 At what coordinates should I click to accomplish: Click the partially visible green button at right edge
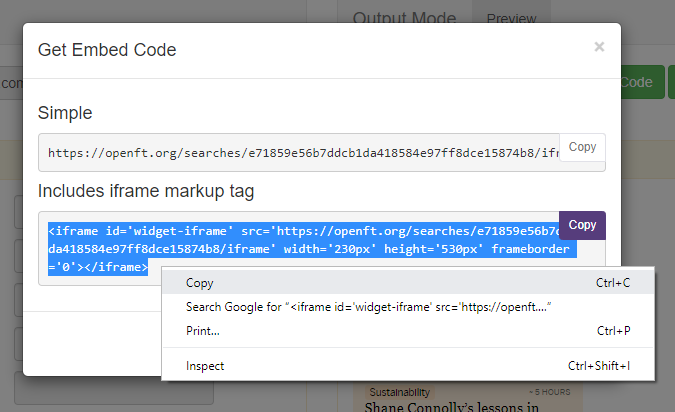tap(671, 82)
